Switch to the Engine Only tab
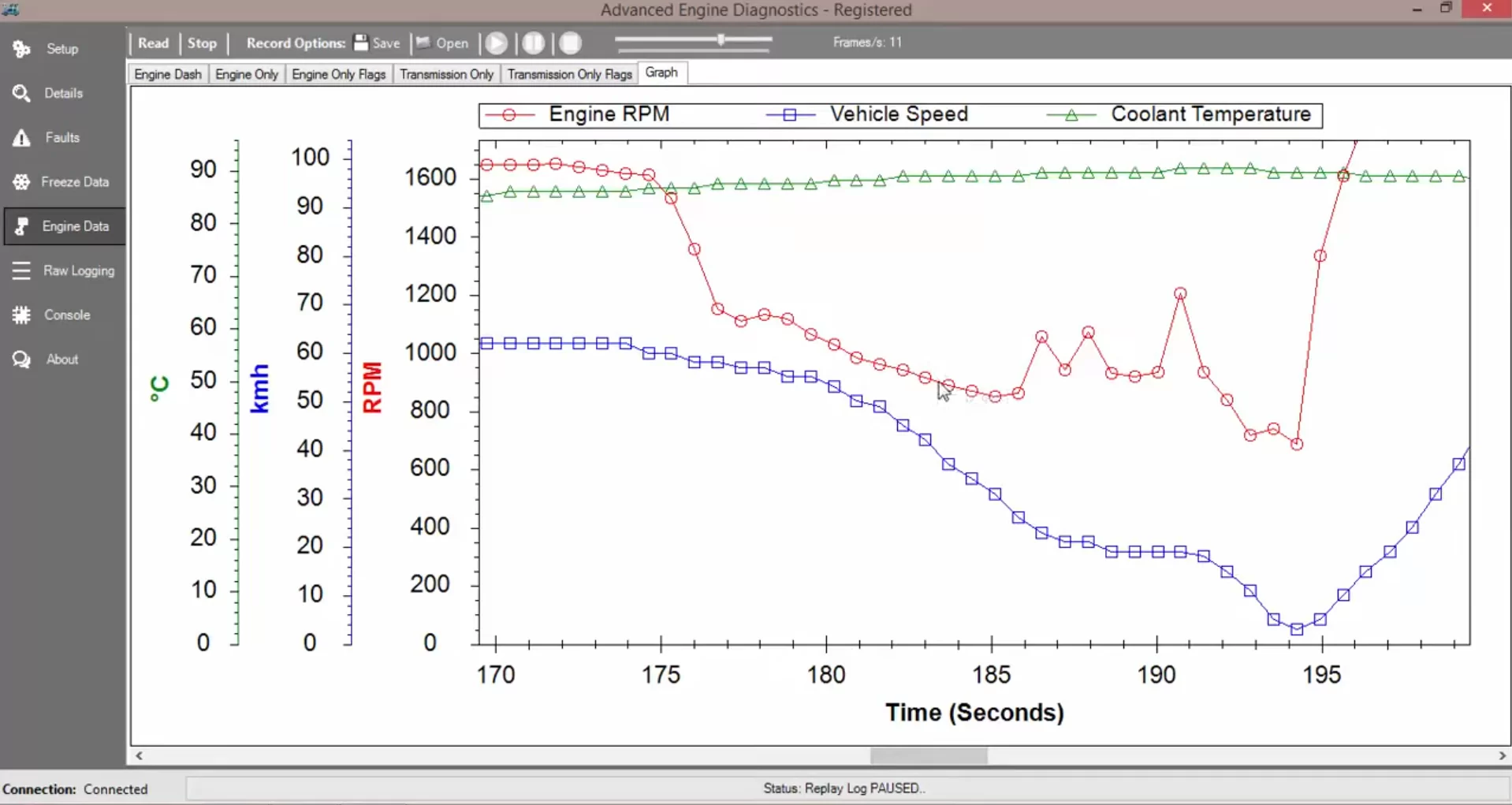1512x805 pixels. tap(247, 74)
